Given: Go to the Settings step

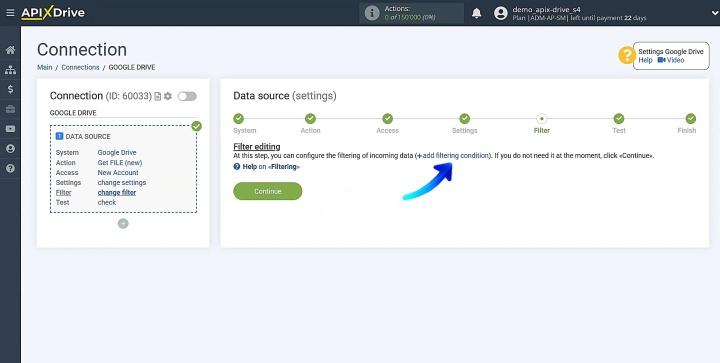Looking at the screenshot, I should tap(465, 118).
